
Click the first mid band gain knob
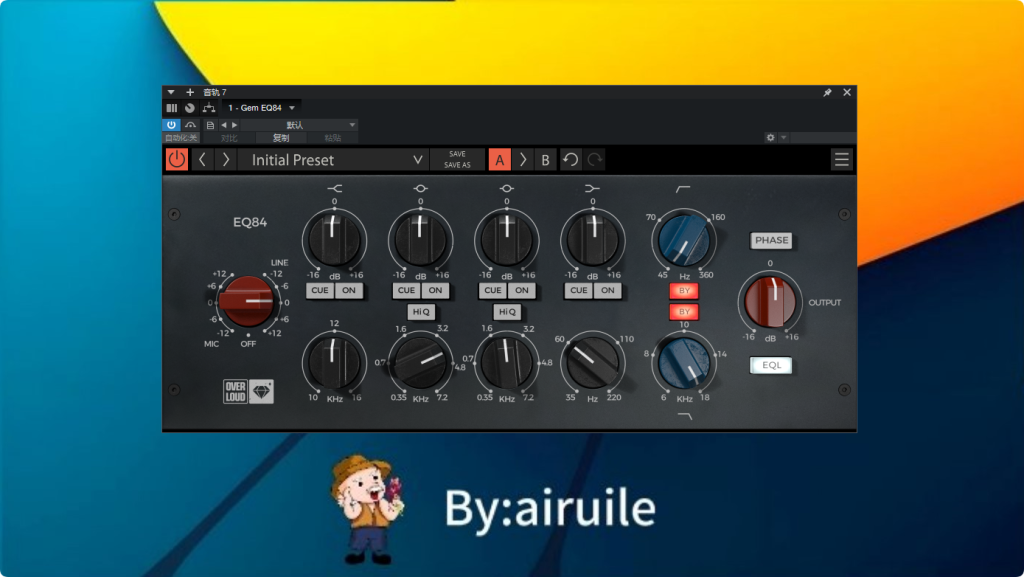(x=420, y=240)
